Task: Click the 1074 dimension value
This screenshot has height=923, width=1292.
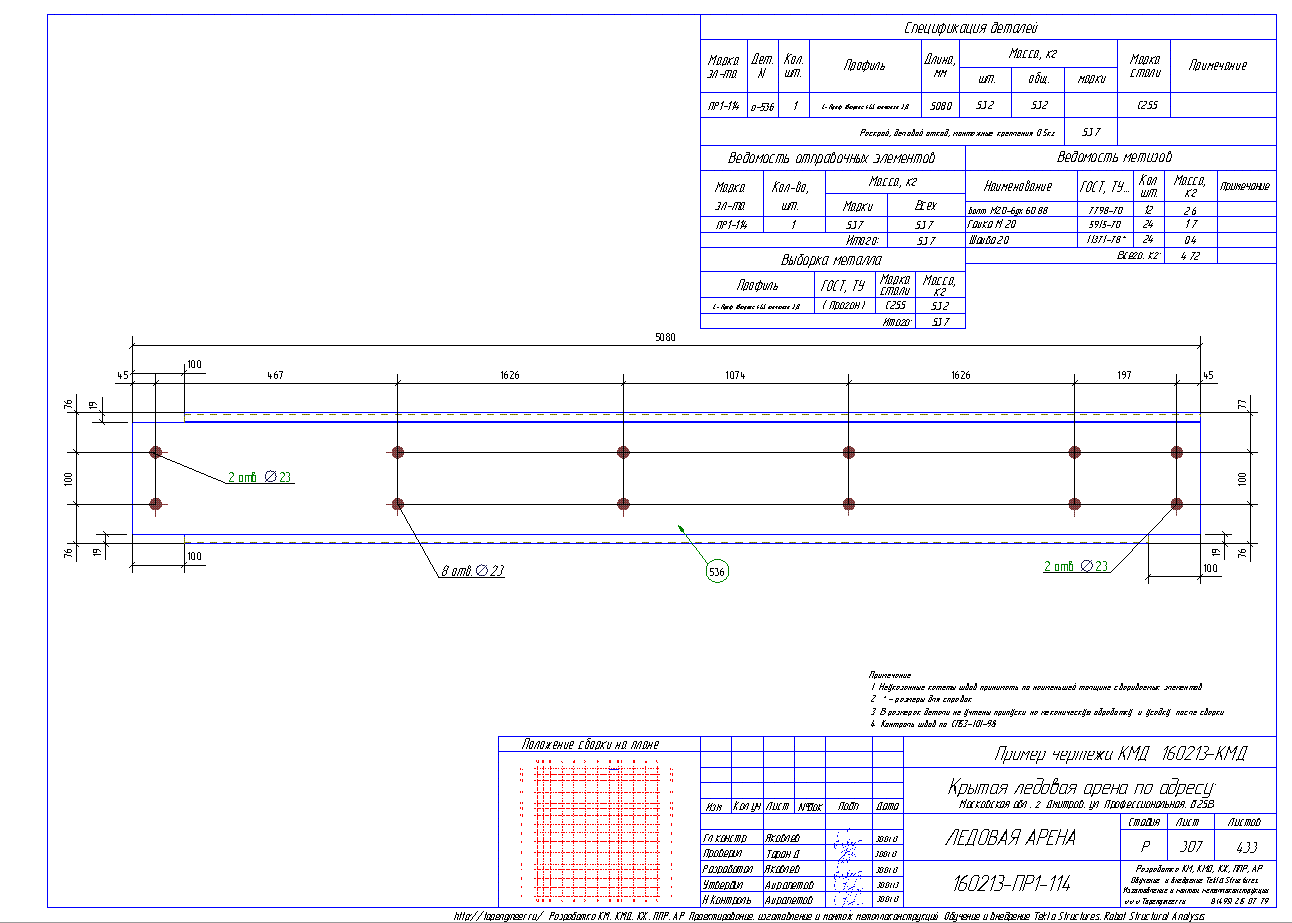Action: pos(735,375)
